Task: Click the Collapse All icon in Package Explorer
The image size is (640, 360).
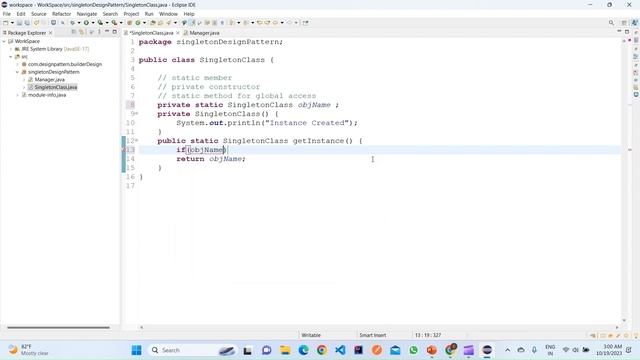Action: (74, 32)
